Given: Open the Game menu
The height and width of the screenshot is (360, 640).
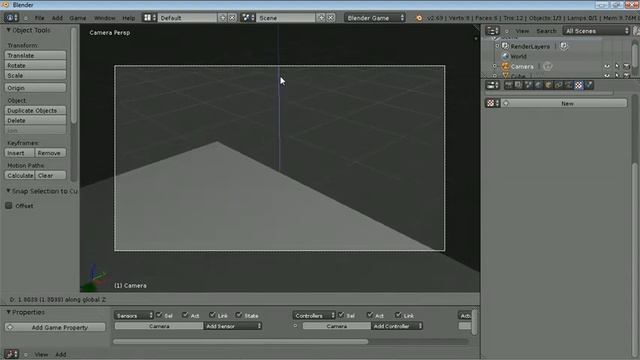Looking at the screenshot, I should pyautogui.click(x=78, y=18).
